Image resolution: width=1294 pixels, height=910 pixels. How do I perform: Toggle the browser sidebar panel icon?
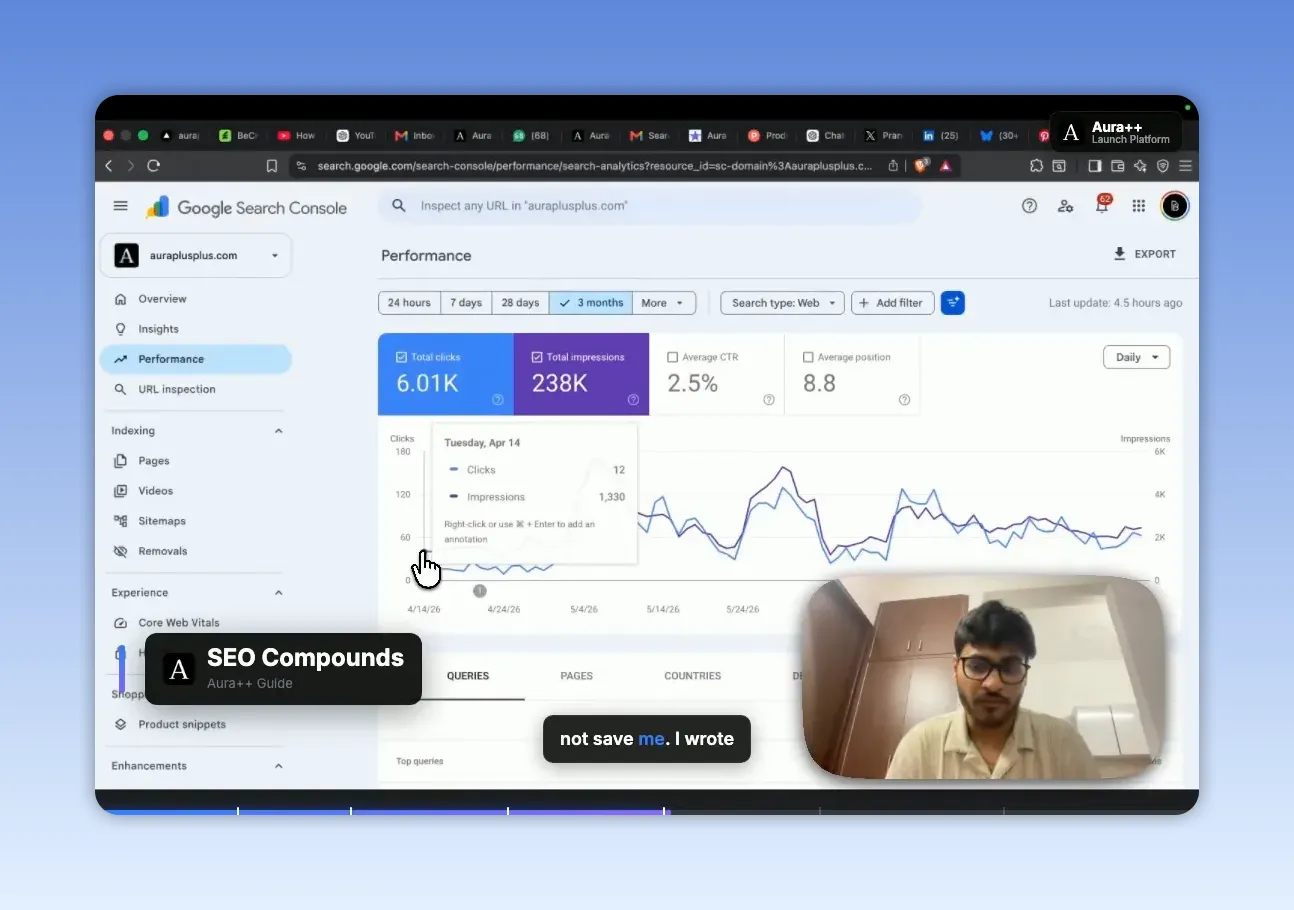1094,166
